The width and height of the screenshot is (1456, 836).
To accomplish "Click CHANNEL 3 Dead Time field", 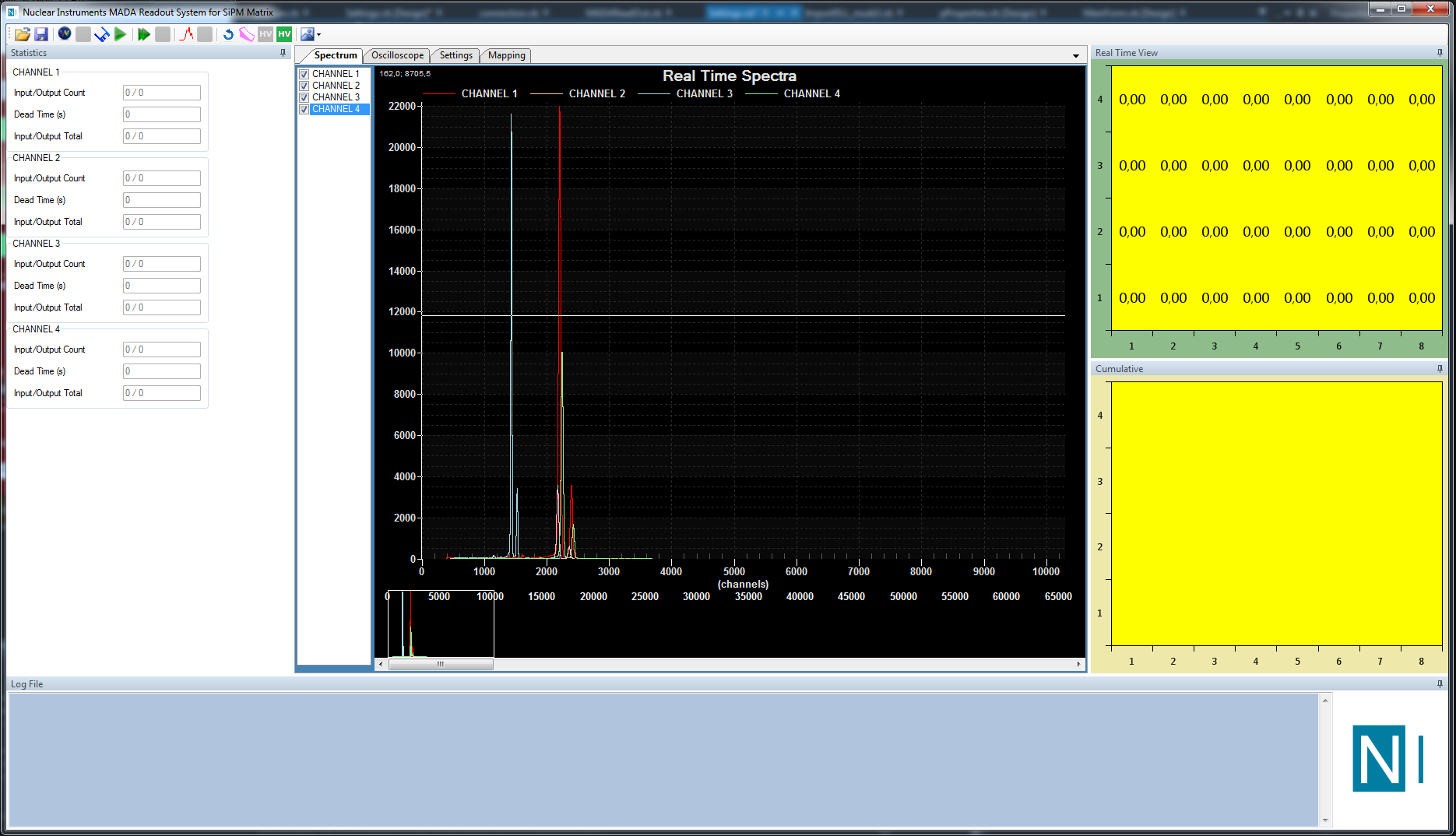I will [161, 286].
